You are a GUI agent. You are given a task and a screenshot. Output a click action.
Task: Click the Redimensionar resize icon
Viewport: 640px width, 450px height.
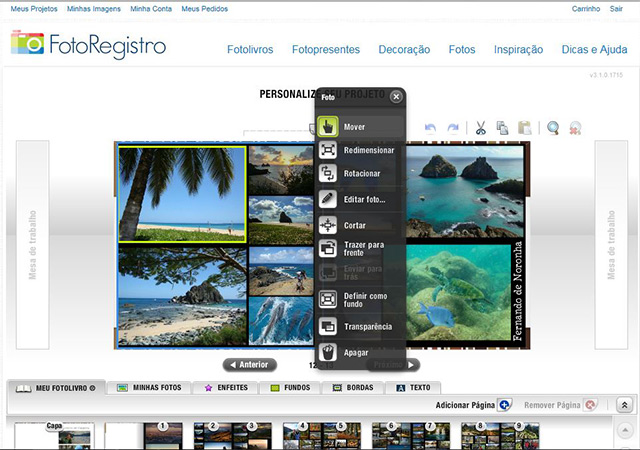tap(328, 150)
